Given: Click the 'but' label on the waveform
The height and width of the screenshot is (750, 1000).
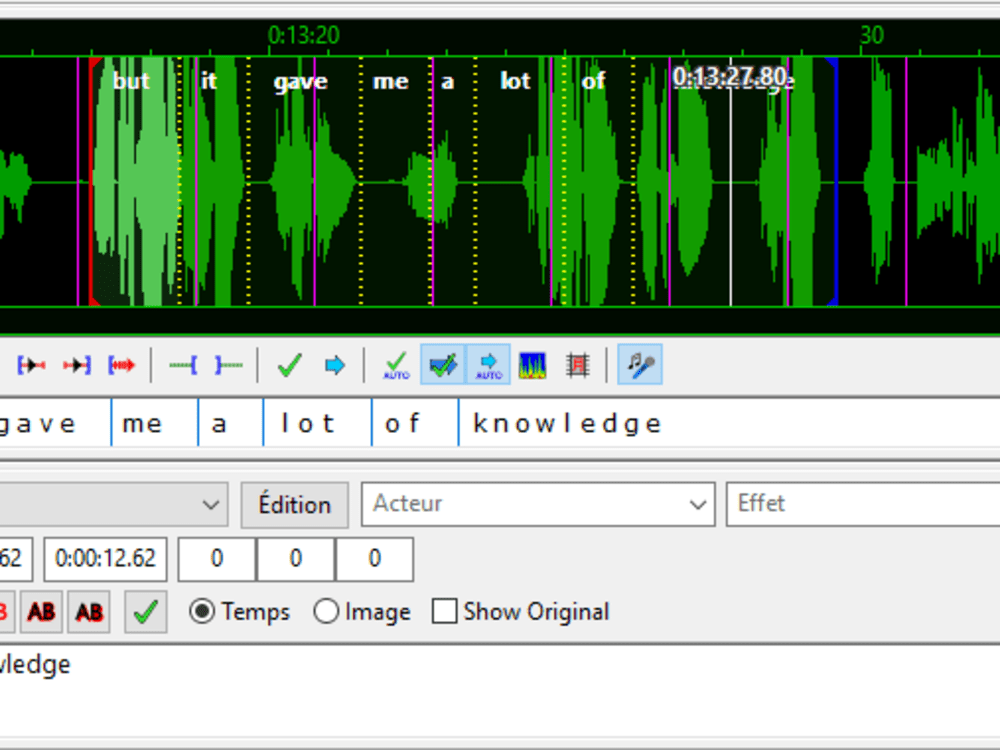Looking at the screenshot, I should point(131,81).
